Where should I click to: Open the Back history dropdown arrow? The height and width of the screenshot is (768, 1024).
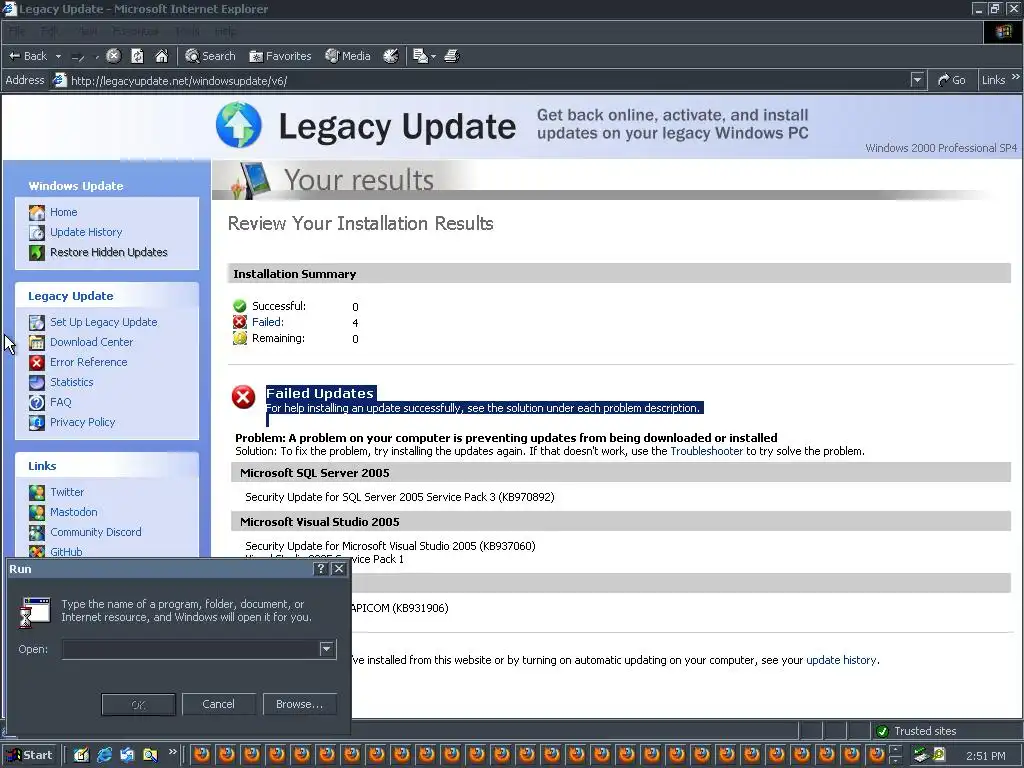click(x=58, y=56)
